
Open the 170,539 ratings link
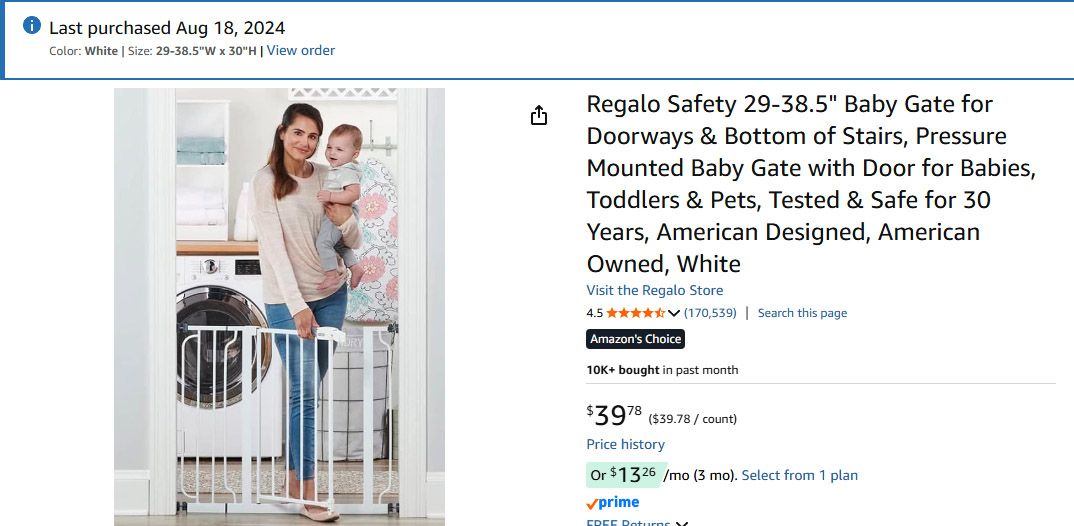click(x=710, y=313)
